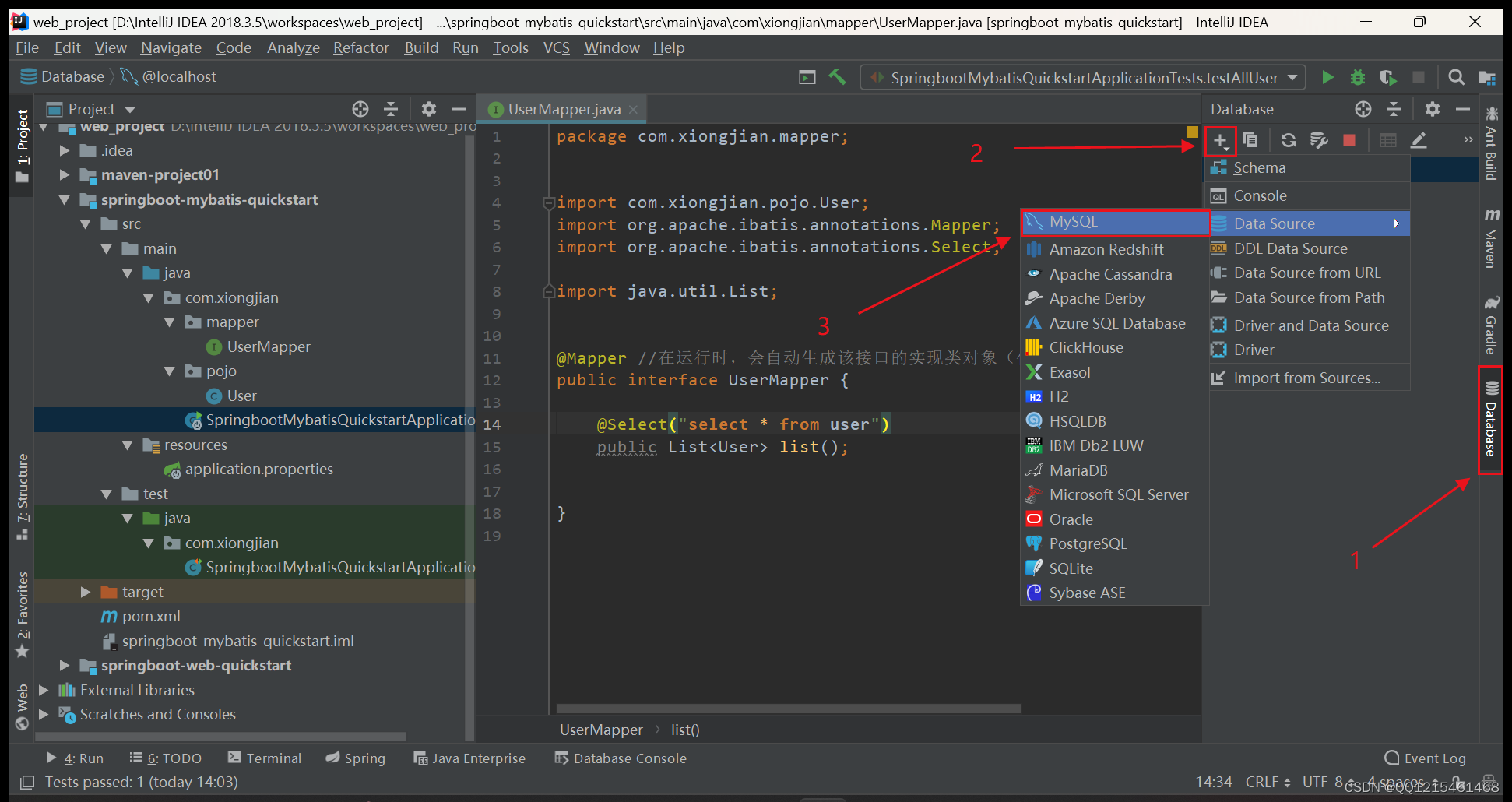
Task: Open Project panel settings gear
Action: [x=429, y=109]
